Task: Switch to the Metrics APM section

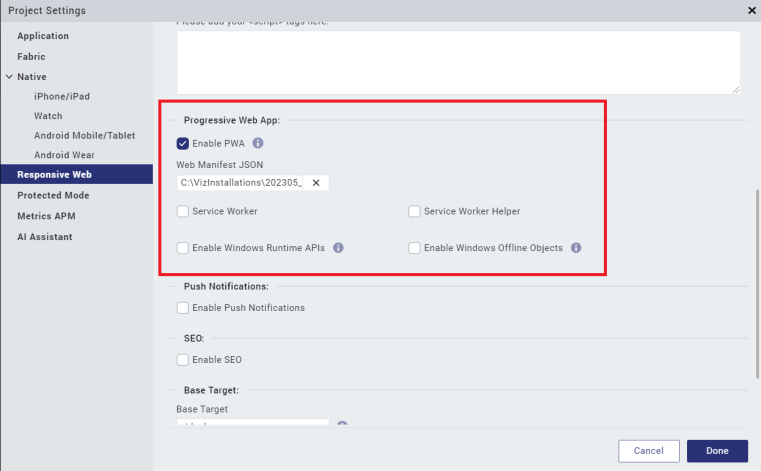Action: (x=46, y=216)
